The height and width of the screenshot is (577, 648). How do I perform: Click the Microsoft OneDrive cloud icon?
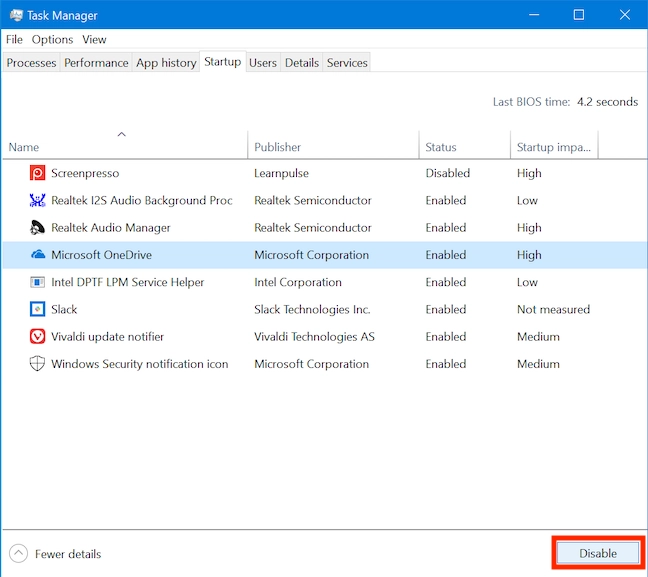pos(38,254)
